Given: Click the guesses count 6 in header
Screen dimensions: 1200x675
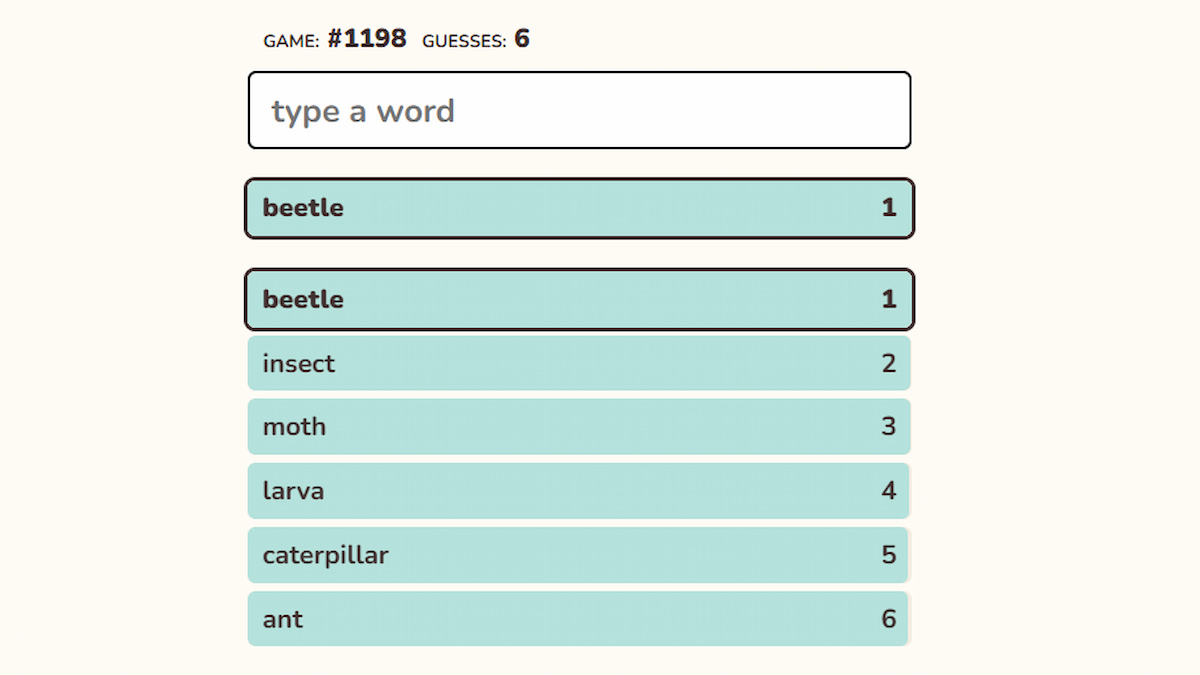Looking at the screenshot, I should point(522,39).
